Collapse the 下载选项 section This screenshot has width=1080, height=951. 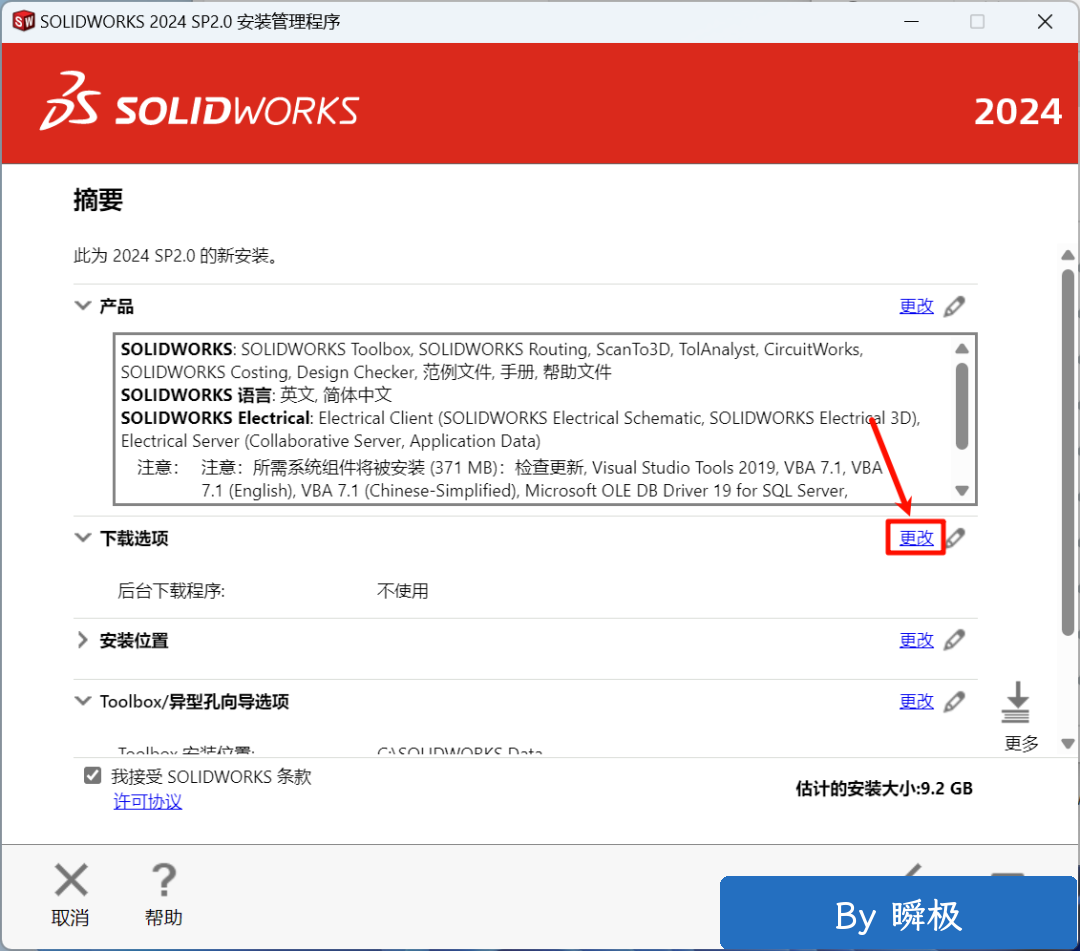[83, 538]
